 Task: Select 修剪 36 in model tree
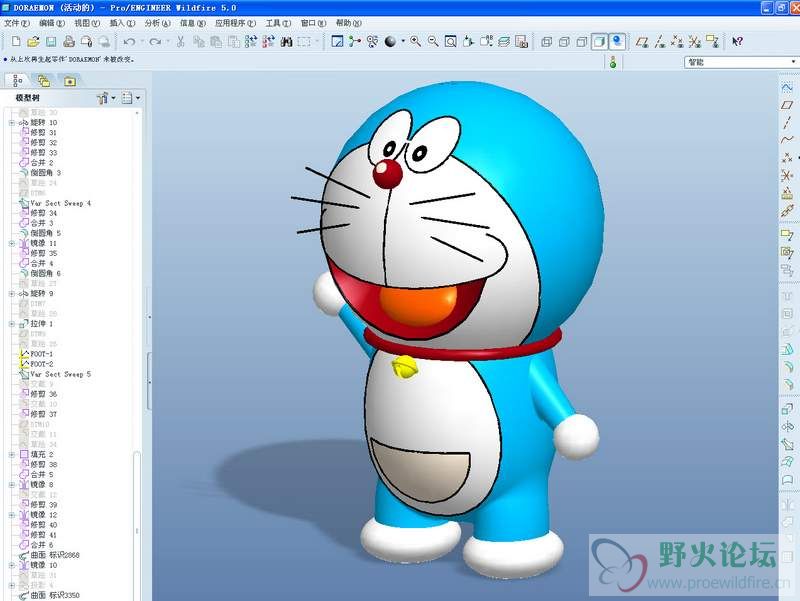click(38, 394)
